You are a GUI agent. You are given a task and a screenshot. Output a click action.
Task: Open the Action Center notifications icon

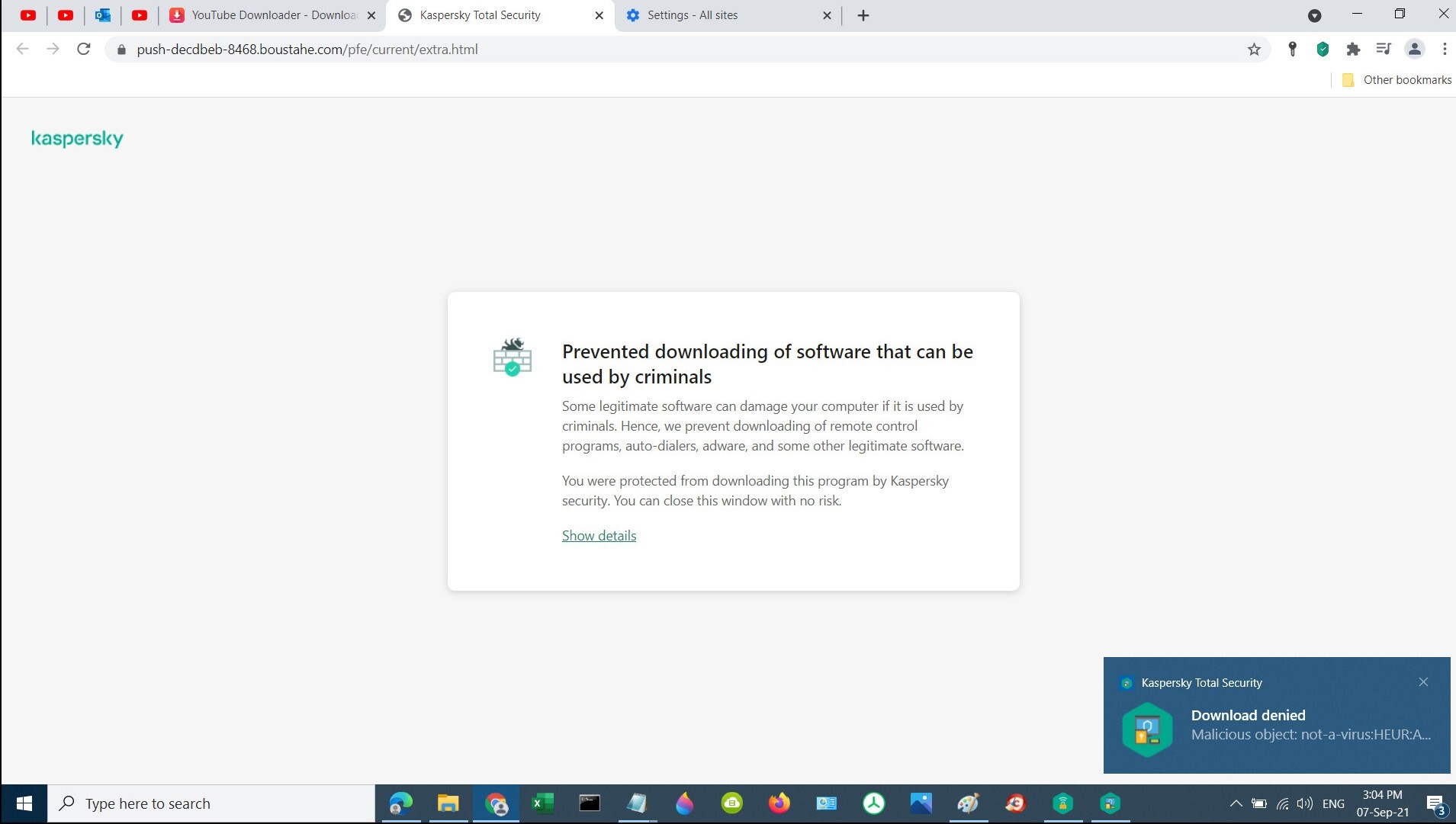click(1435, 804)
